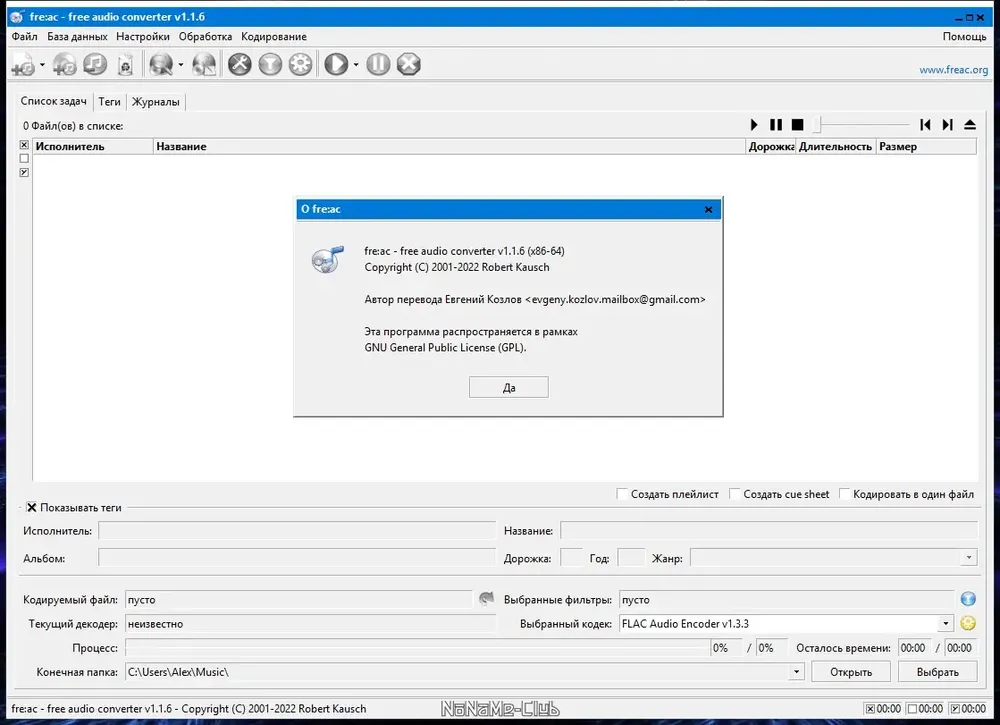
Task: Click the select all tracks X box
Action: (x=24, y=145)
